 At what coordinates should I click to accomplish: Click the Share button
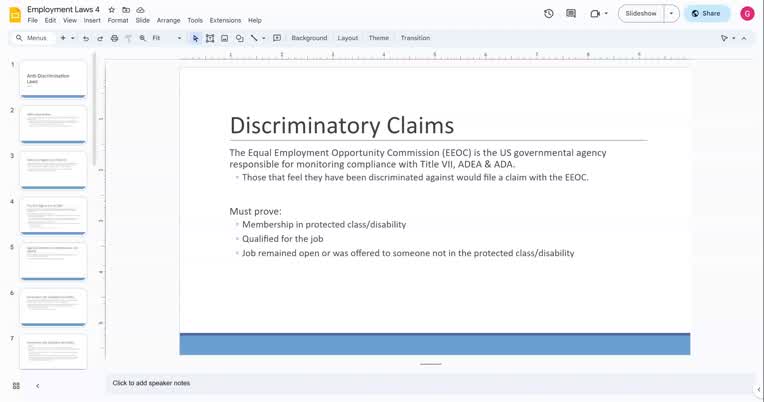[706, 14]
